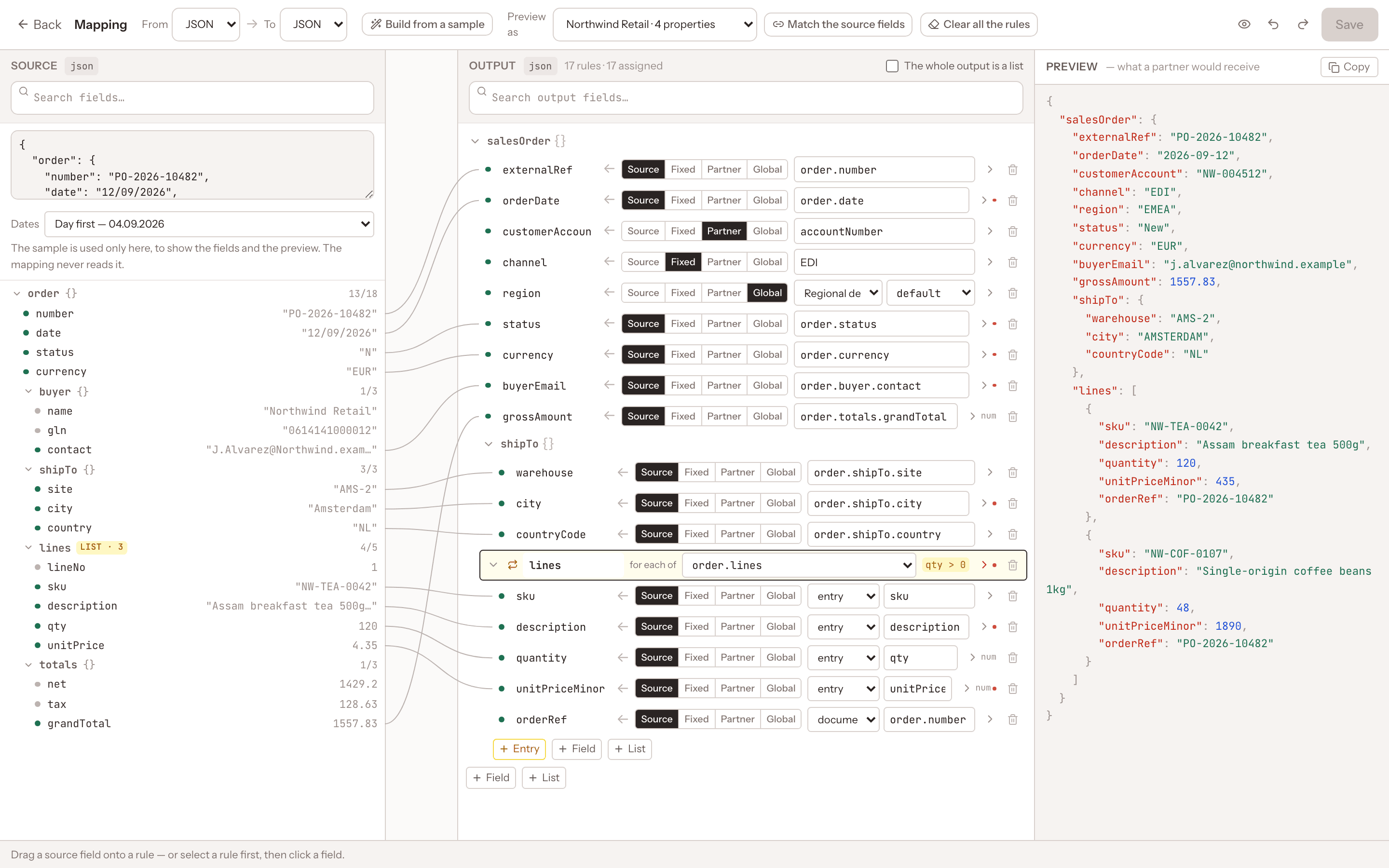Click the Back arrow link
This screenshot has width=1389, height=868.
click(39, 24)
